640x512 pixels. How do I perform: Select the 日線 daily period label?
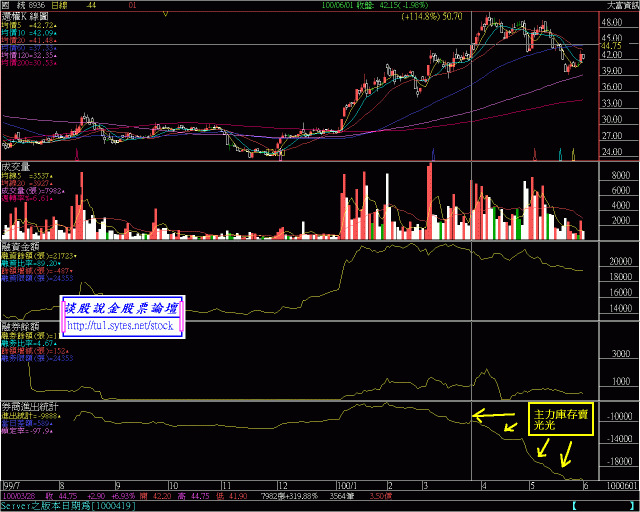pos(59,5)
